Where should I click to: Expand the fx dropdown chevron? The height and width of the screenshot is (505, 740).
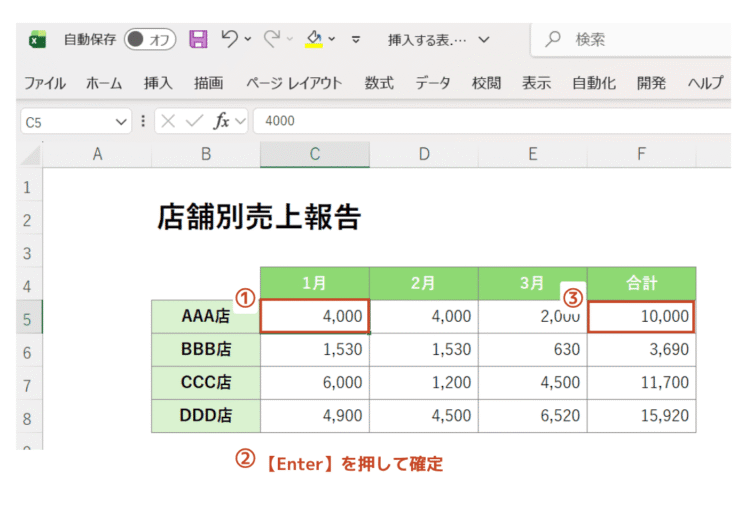[240, 122]
